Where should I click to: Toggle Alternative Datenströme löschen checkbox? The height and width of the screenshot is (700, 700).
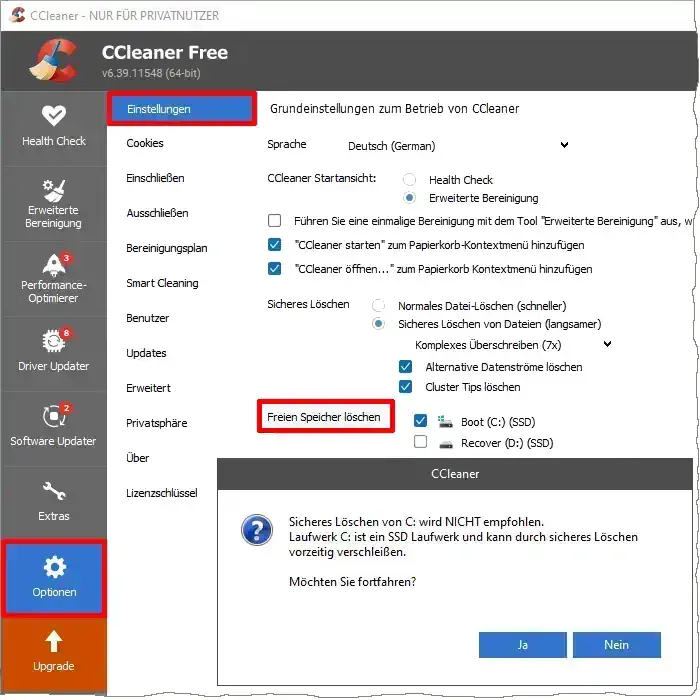click(x=405, y=367)
